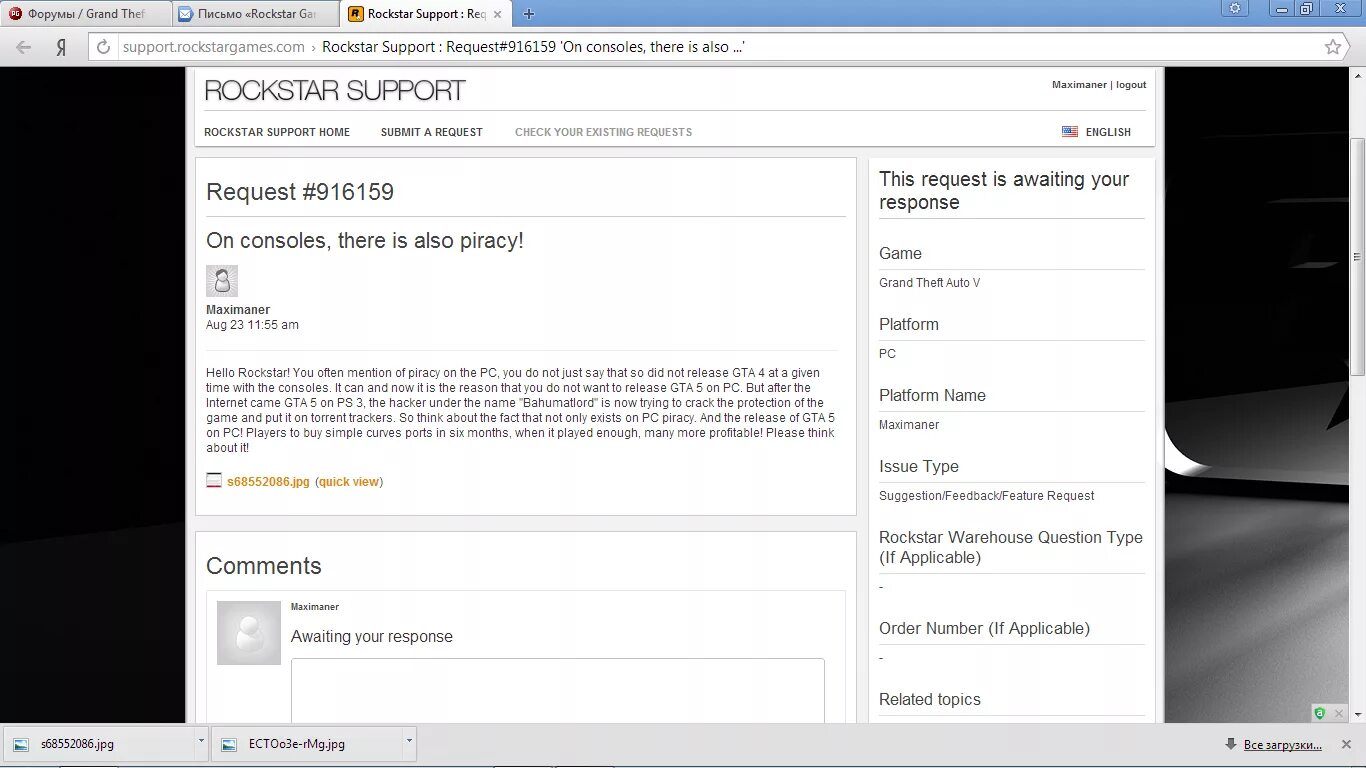Click the ROCKSTAR SUPPORT logo
Image resolution: width=1366 pixels, height=768 pixels.
pos(335,90)
